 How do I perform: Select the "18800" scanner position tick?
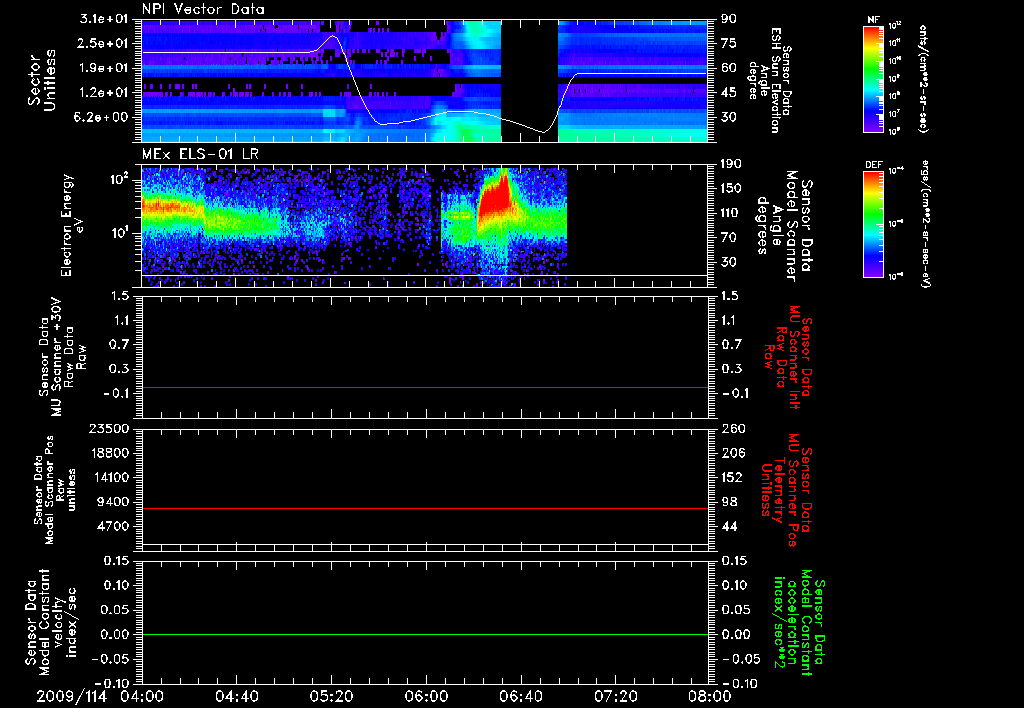(x=108, y=453)
